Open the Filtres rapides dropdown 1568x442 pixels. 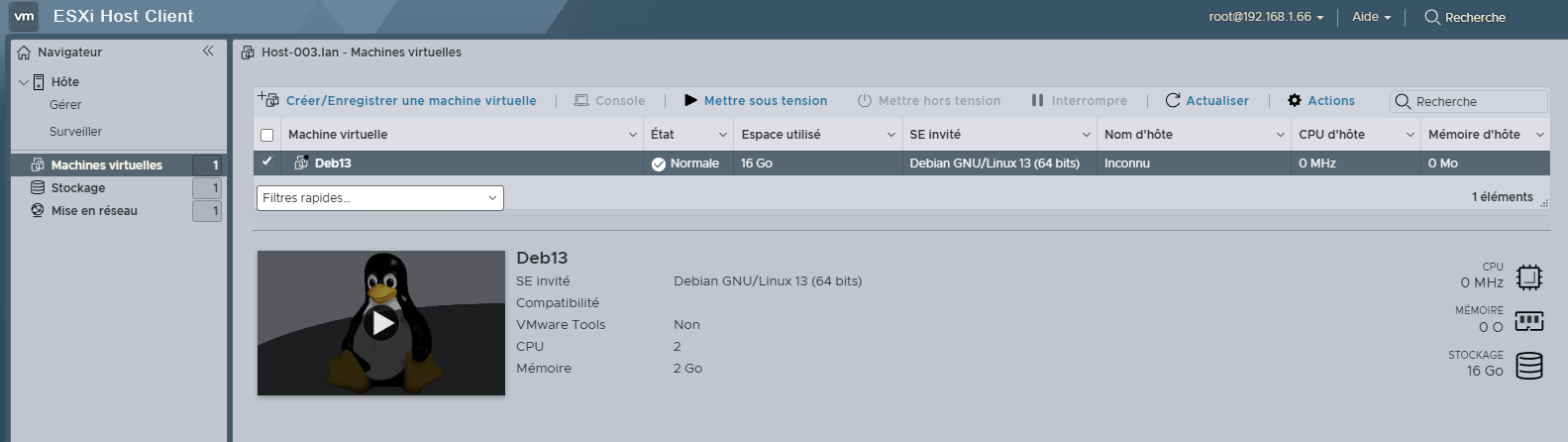[x=379, y=198]
